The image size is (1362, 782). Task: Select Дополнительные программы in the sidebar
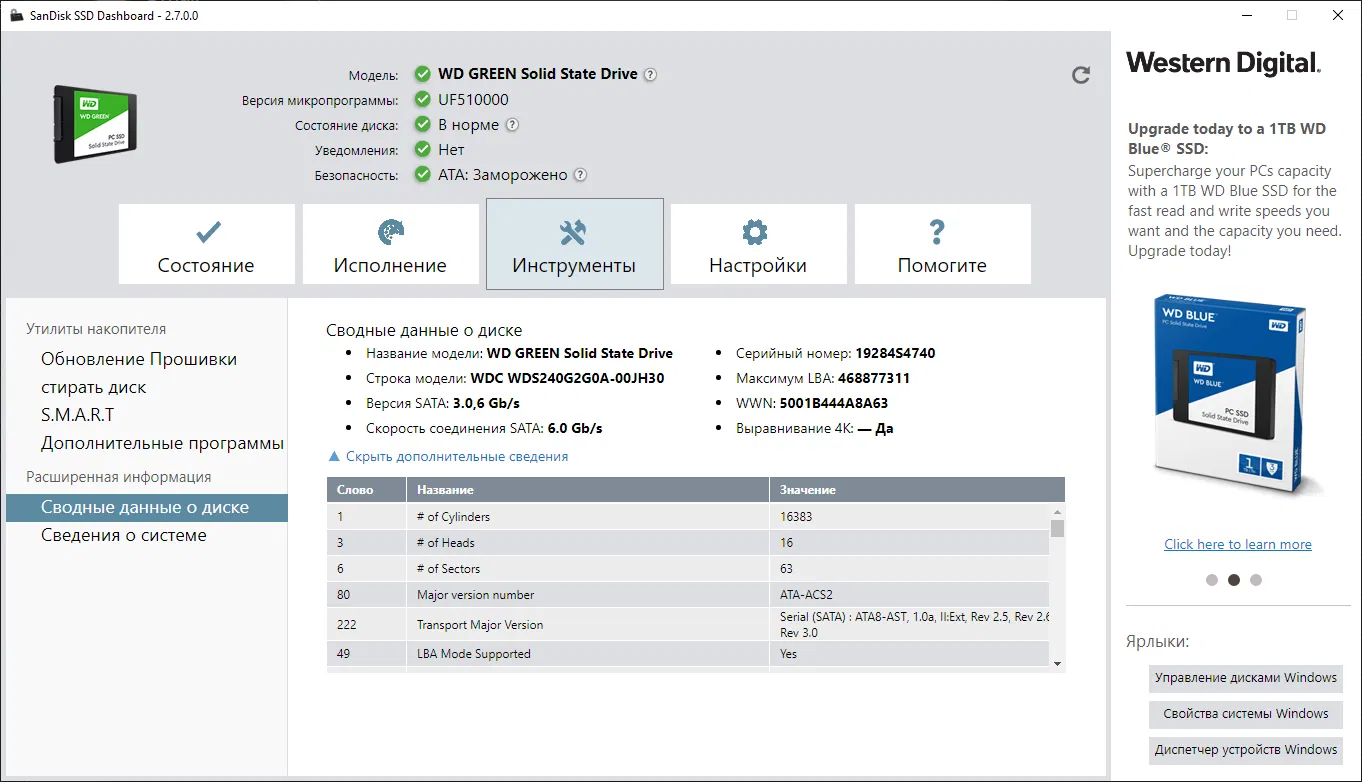[x=163, y=443]
